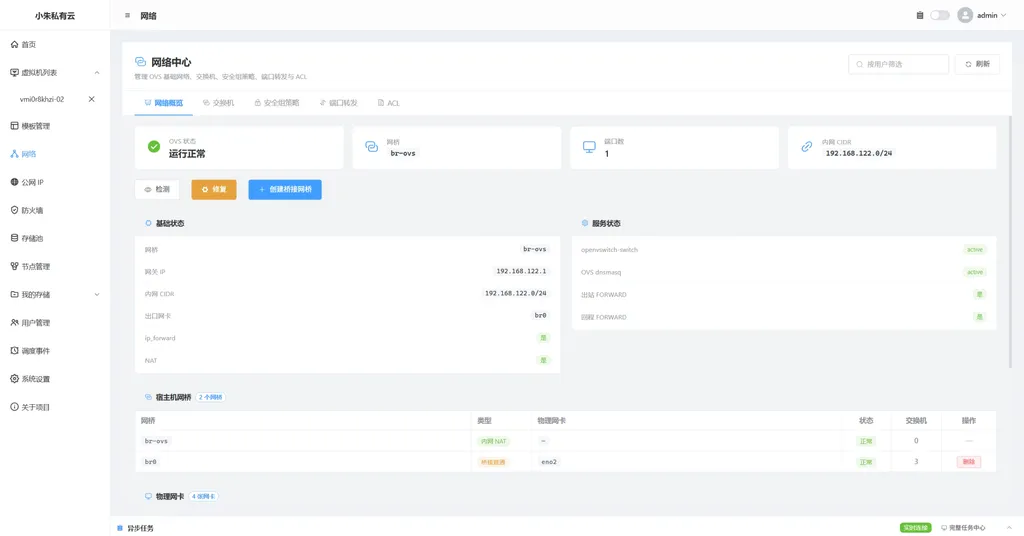The width and height of the screenshot is (1024, 536).
Task: Open the admin user dropdown
Action: point(982,15)
